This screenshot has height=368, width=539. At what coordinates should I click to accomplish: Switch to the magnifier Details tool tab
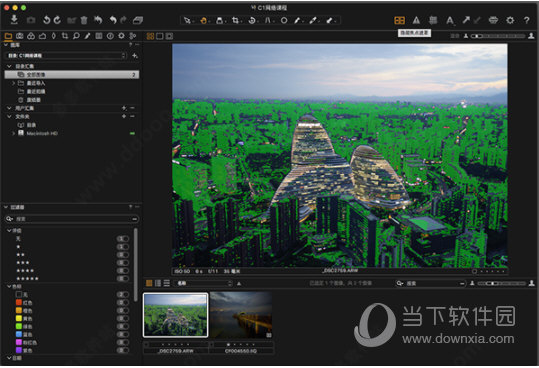click(x=76, y=36)
